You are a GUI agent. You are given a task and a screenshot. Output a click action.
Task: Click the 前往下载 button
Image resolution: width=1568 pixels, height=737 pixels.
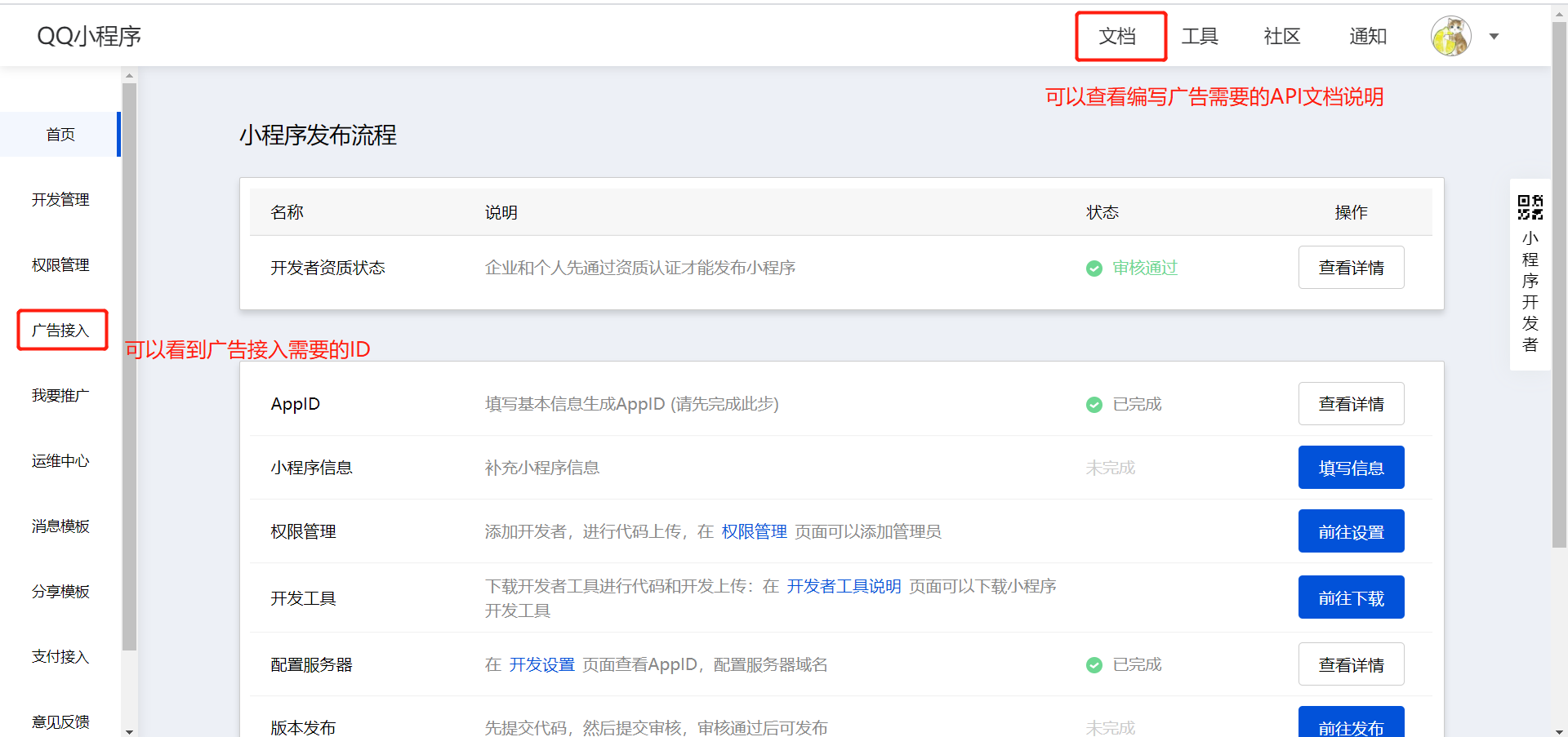(1351, 597)
